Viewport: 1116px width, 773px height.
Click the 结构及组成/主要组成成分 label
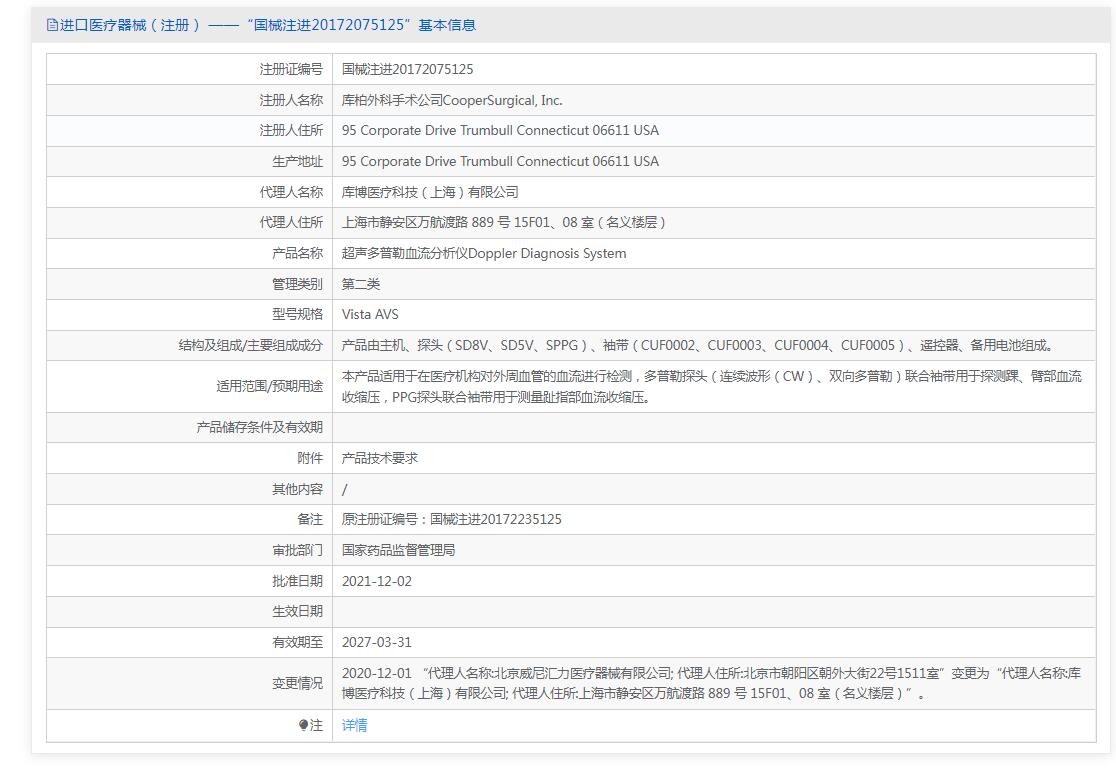[251, 345]
